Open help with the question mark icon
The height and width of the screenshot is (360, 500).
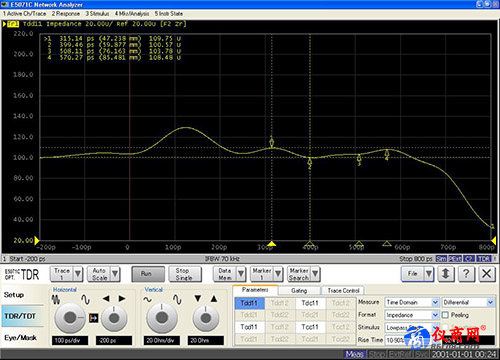466,274
